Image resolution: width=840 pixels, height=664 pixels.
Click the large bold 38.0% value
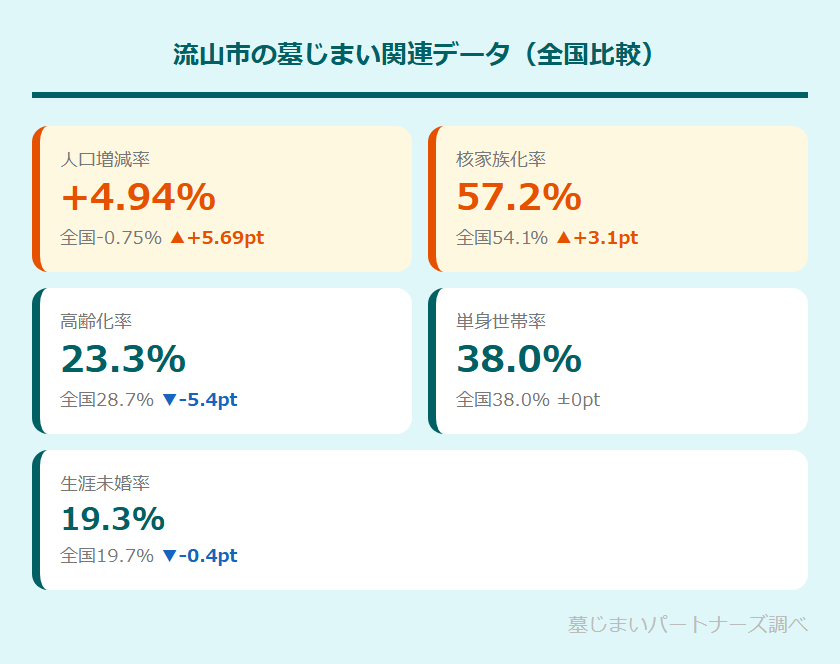(519, 359)
